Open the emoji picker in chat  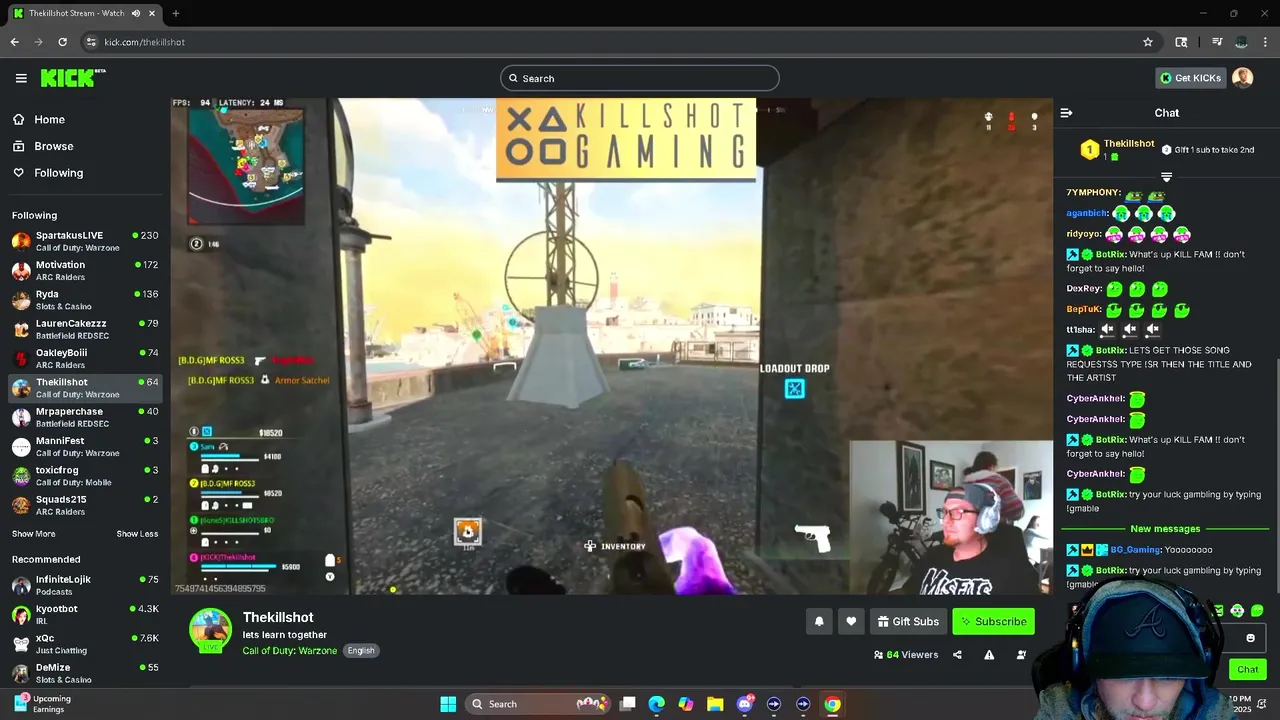[x=1250, y=638]
